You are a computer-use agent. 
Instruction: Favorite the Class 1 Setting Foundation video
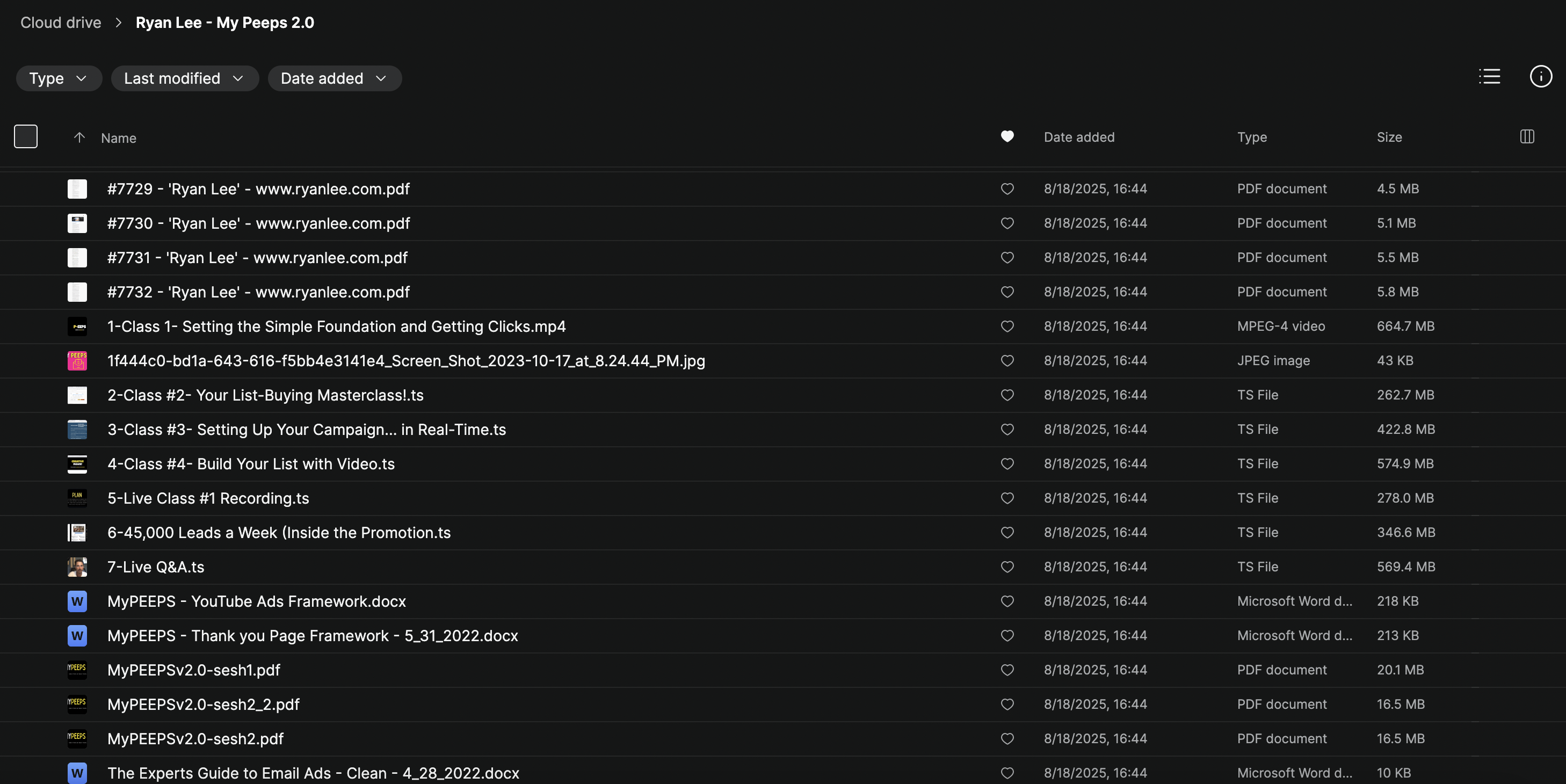[1007, 326]
